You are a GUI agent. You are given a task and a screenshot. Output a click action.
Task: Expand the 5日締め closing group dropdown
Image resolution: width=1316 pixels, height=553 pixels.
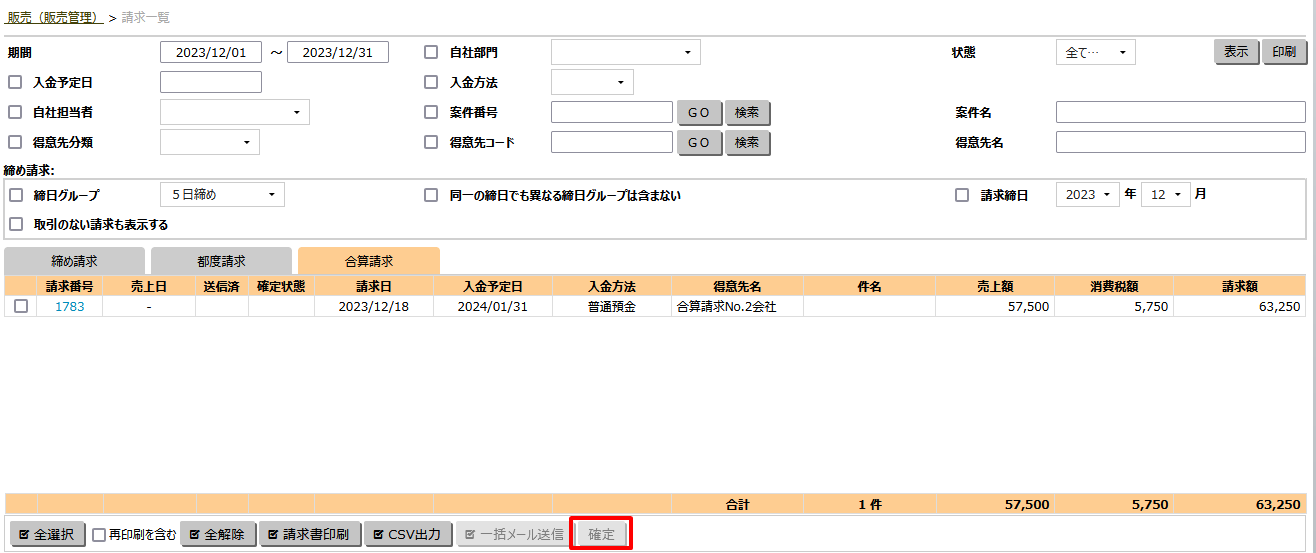point(222,195)
